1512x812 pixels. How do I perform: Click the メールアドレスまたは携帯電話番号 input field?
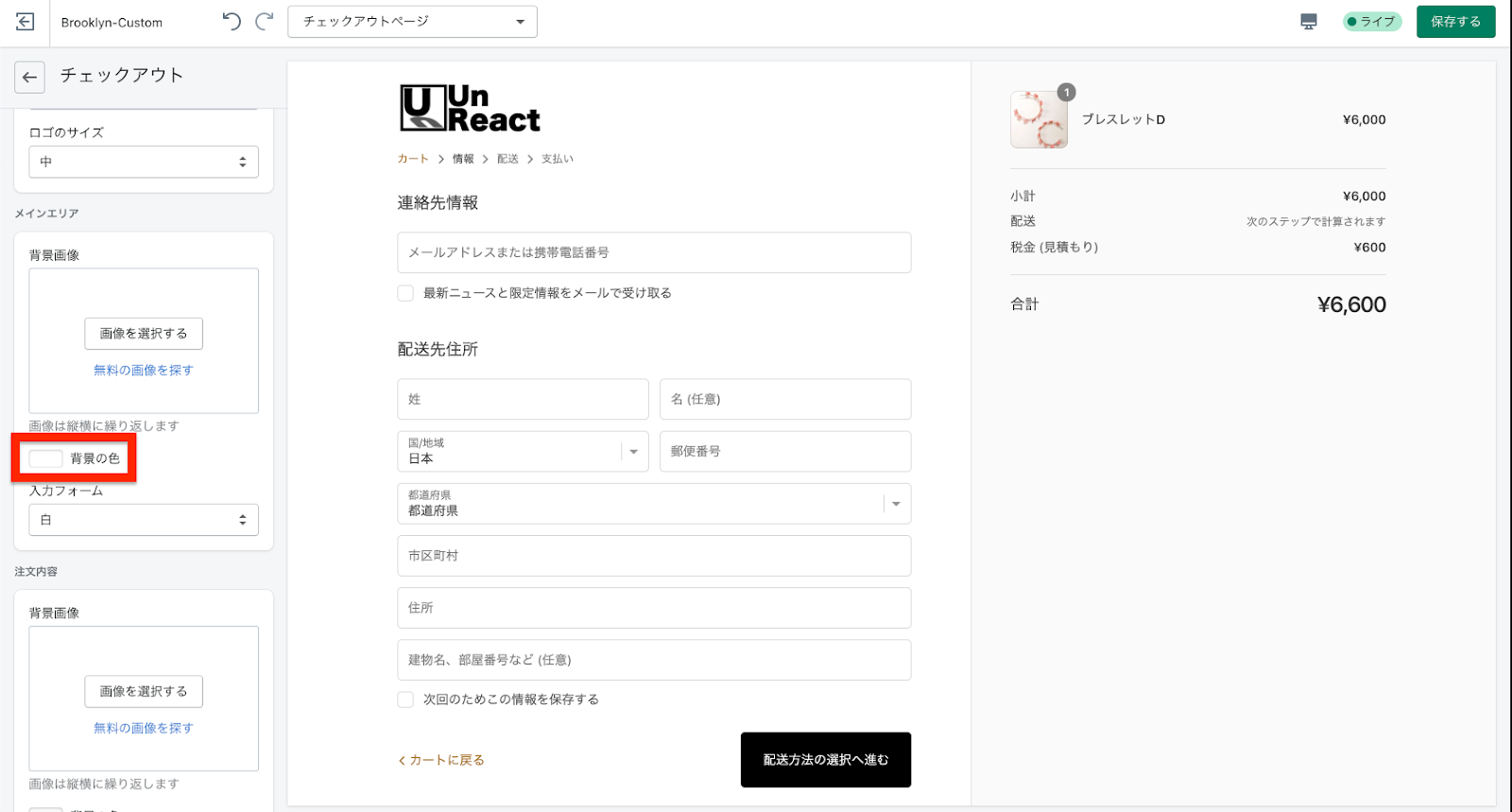pyautogui.click(x=654, y=252)
